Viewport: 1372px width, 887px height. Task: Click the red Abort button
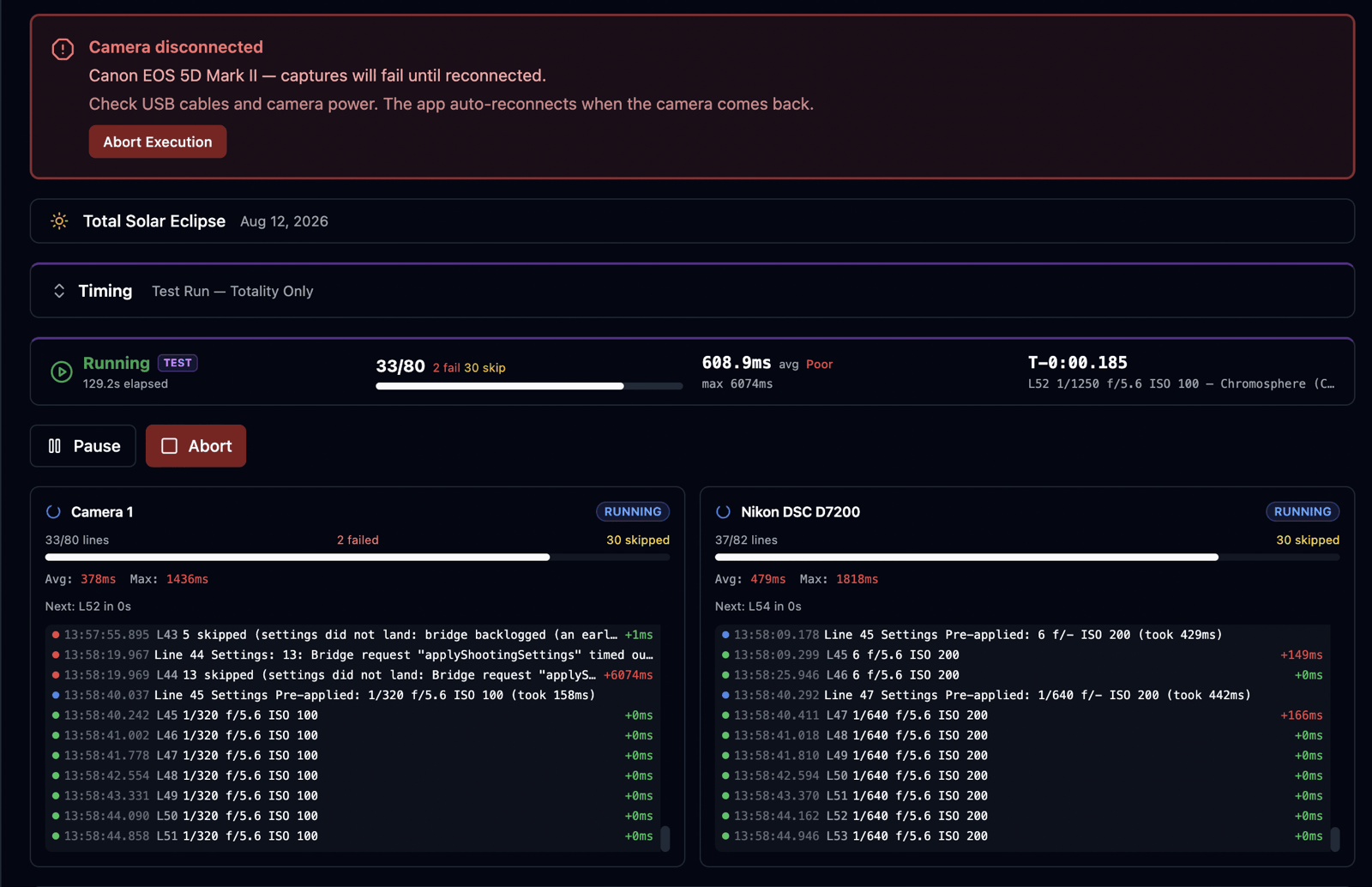(196, 446)
